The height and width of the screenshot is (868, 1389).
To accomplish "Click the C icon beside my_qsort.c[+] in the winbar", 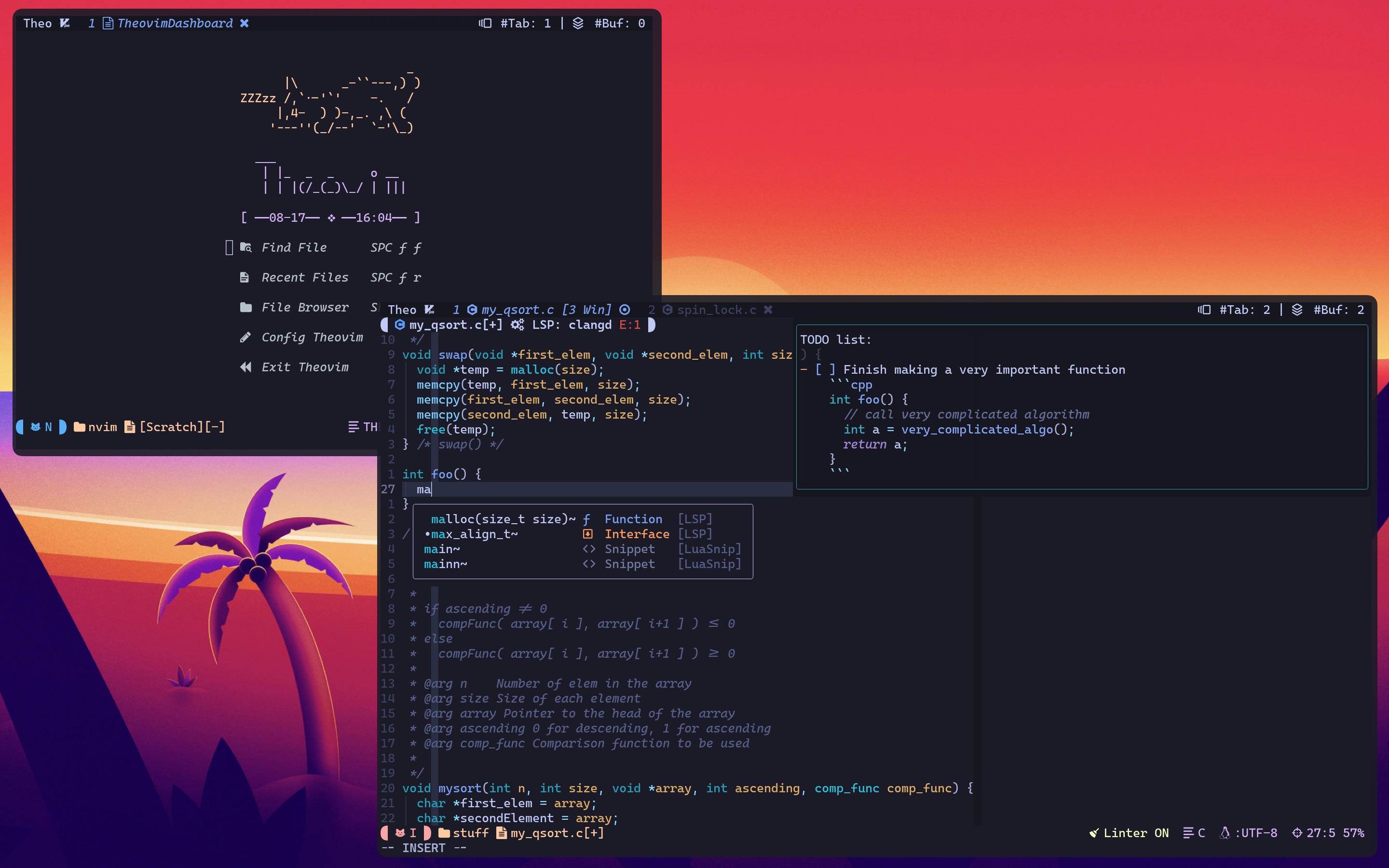I will (x=400, y=325).
